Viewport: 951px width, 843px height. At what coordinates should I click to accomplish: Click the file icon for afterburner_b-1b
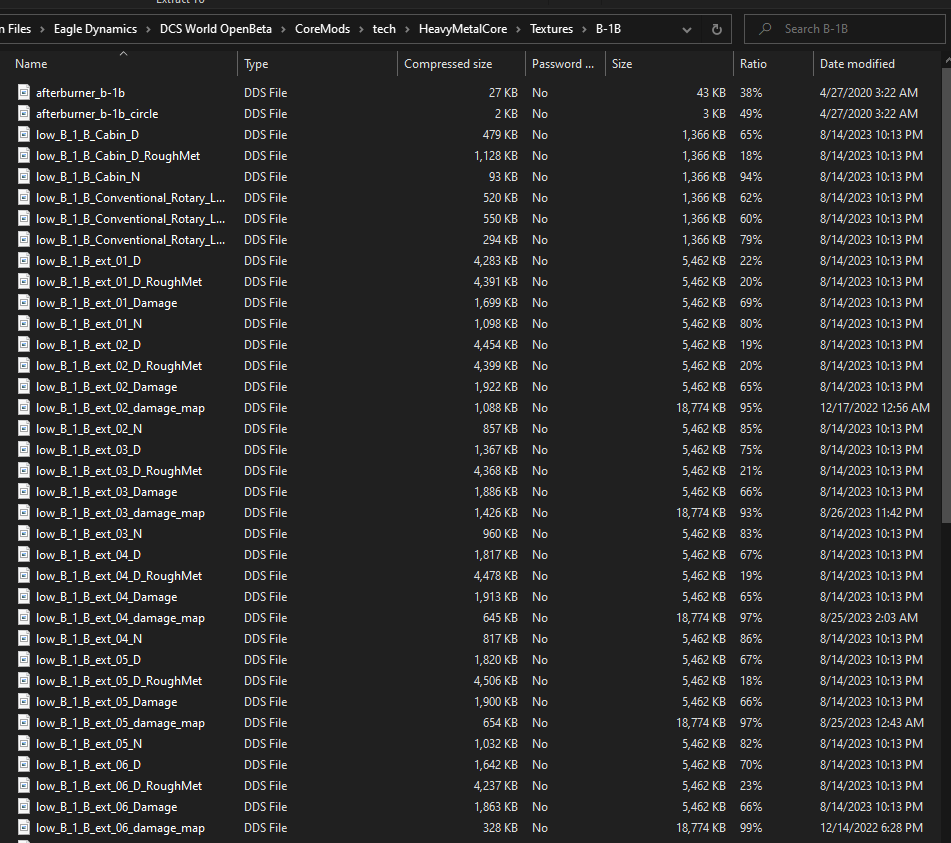click(24, 92)
